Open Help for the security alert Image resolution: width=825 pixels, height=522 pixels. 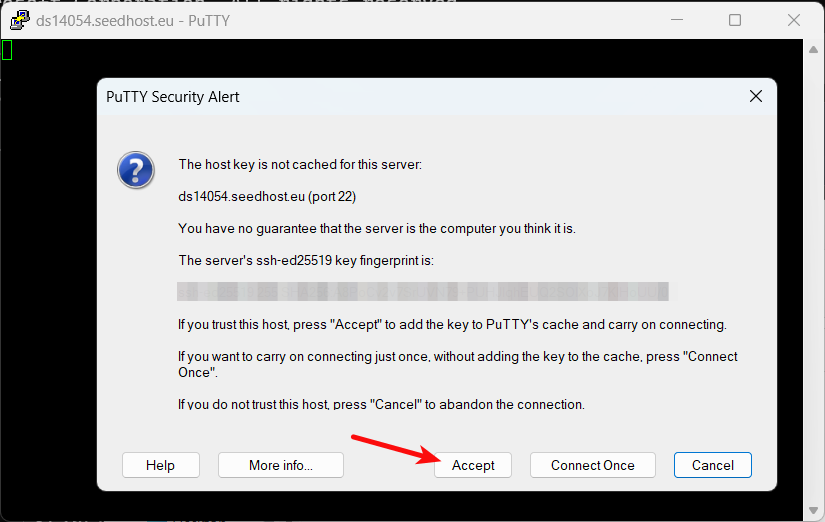coord(160,465)
